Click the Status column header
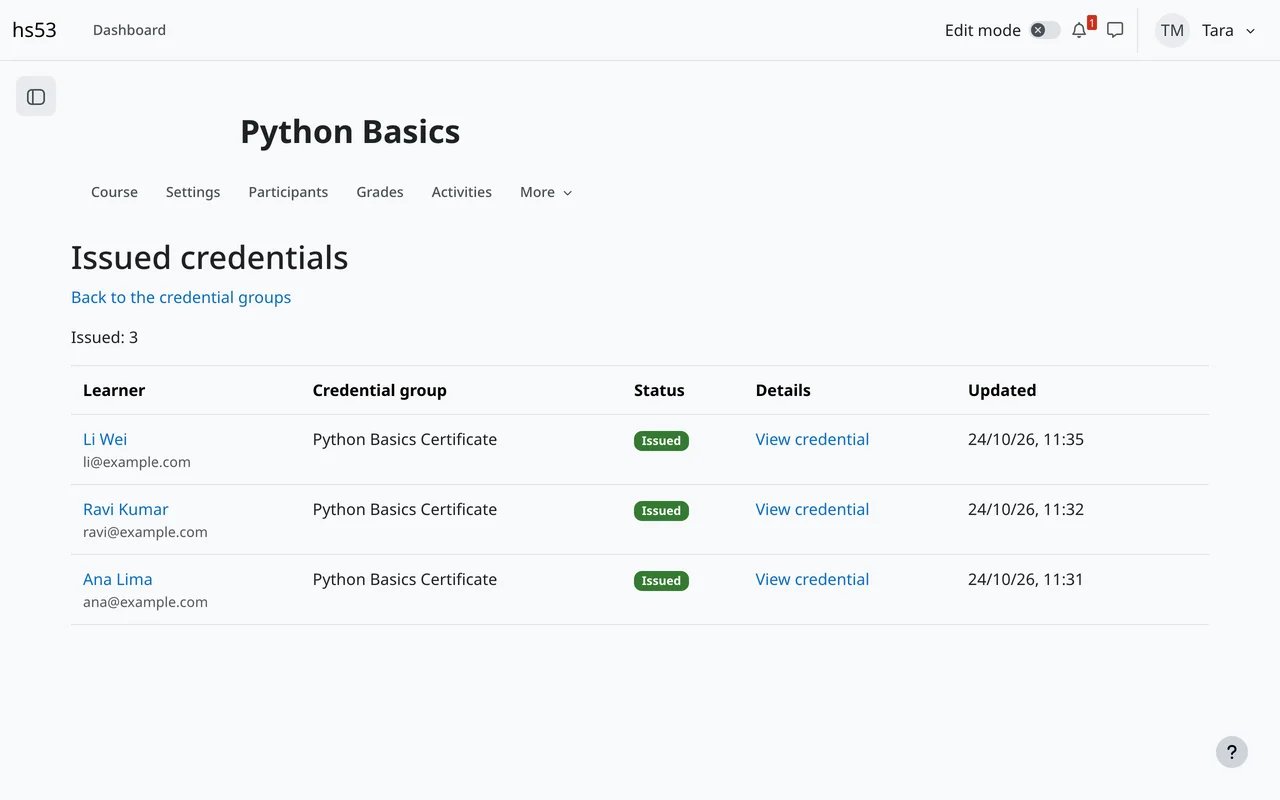1280x800 pixels. click(x=659, y=390)
